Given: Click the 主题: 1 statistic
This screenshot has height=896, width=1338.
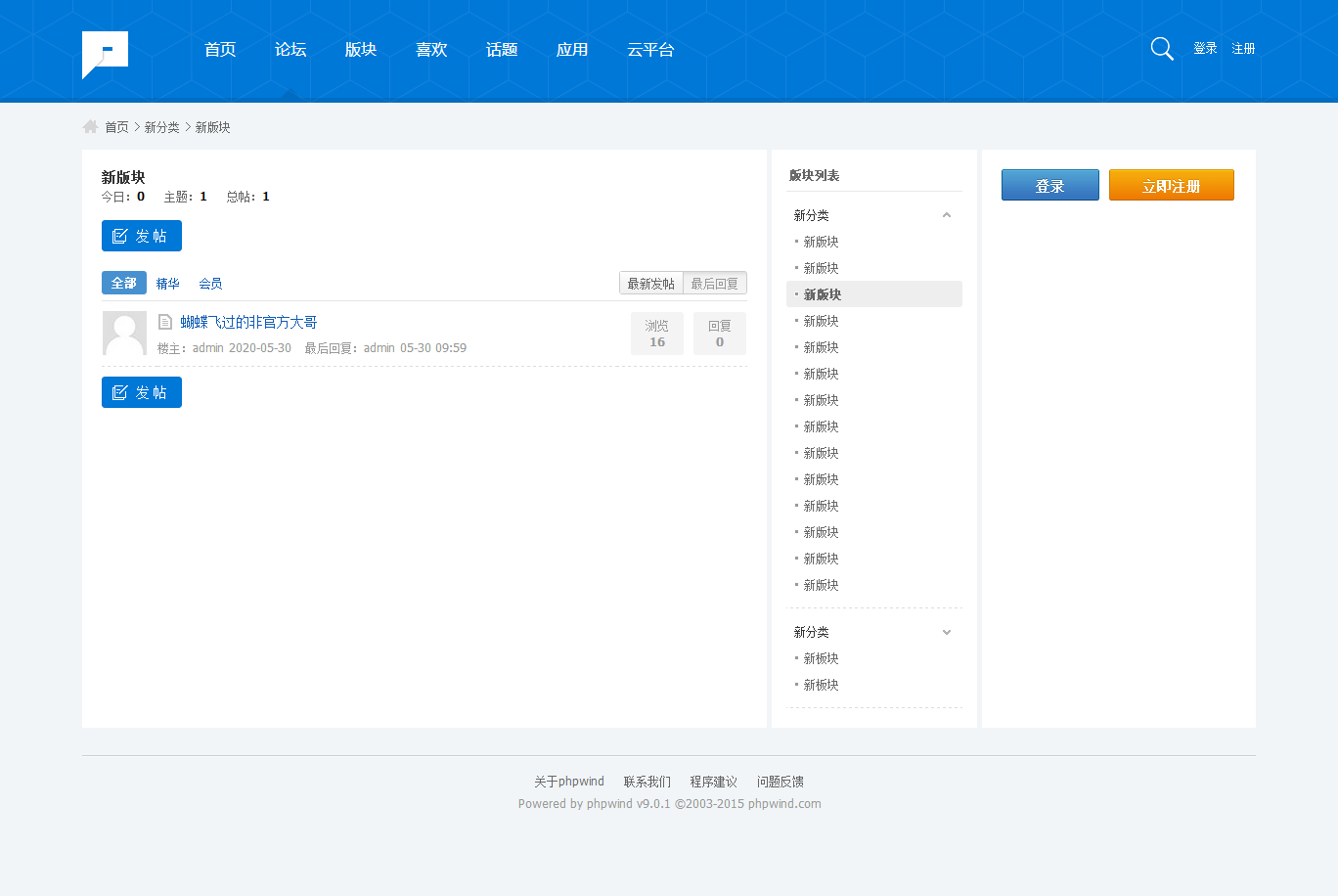Looking at the screenshot, I should (x=186, y=197).
